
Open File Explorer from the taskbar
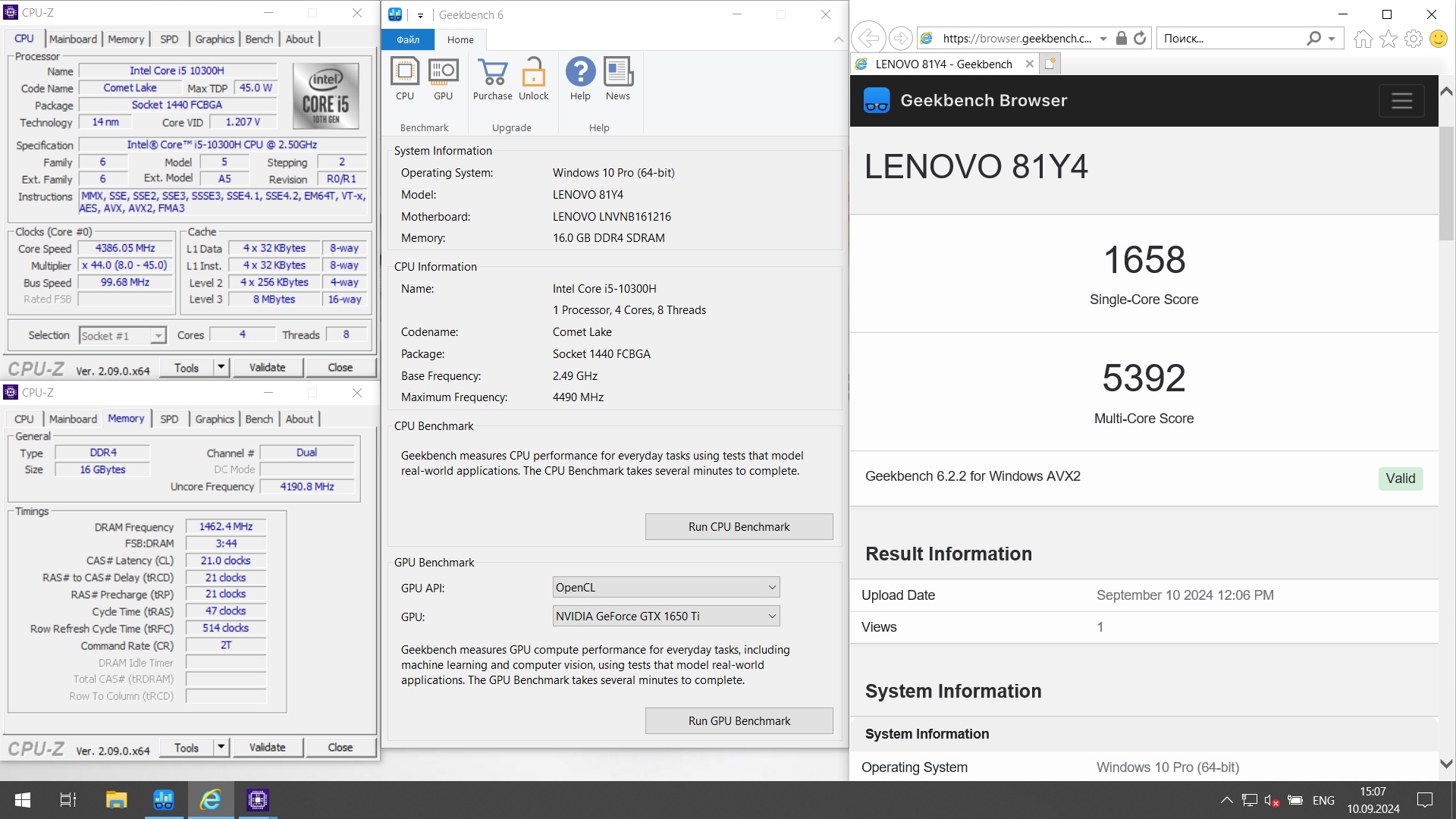tap(116, 800)
